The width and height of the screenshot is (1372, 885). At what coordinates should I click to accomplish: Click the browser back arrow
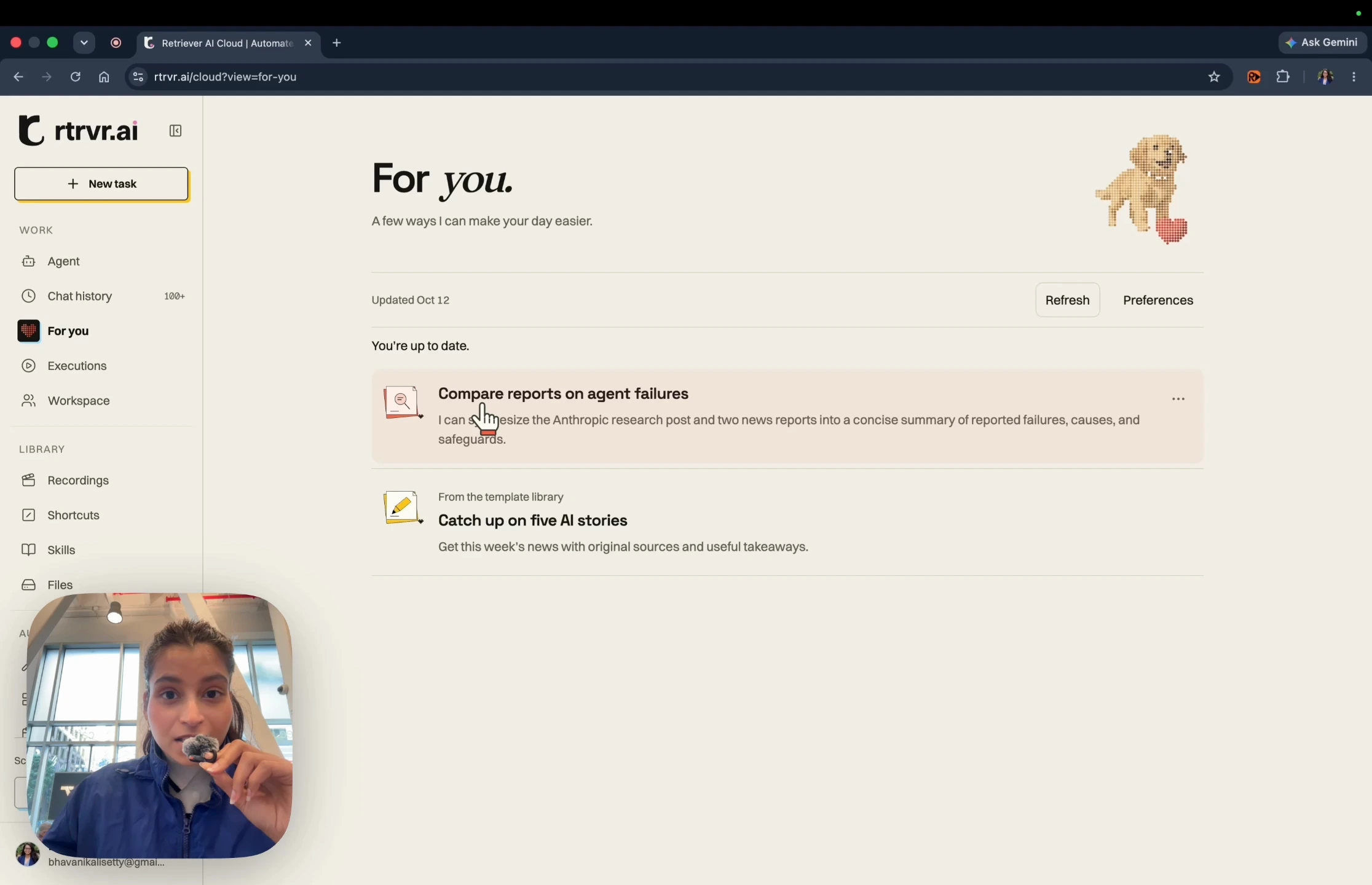coord(18,77)
